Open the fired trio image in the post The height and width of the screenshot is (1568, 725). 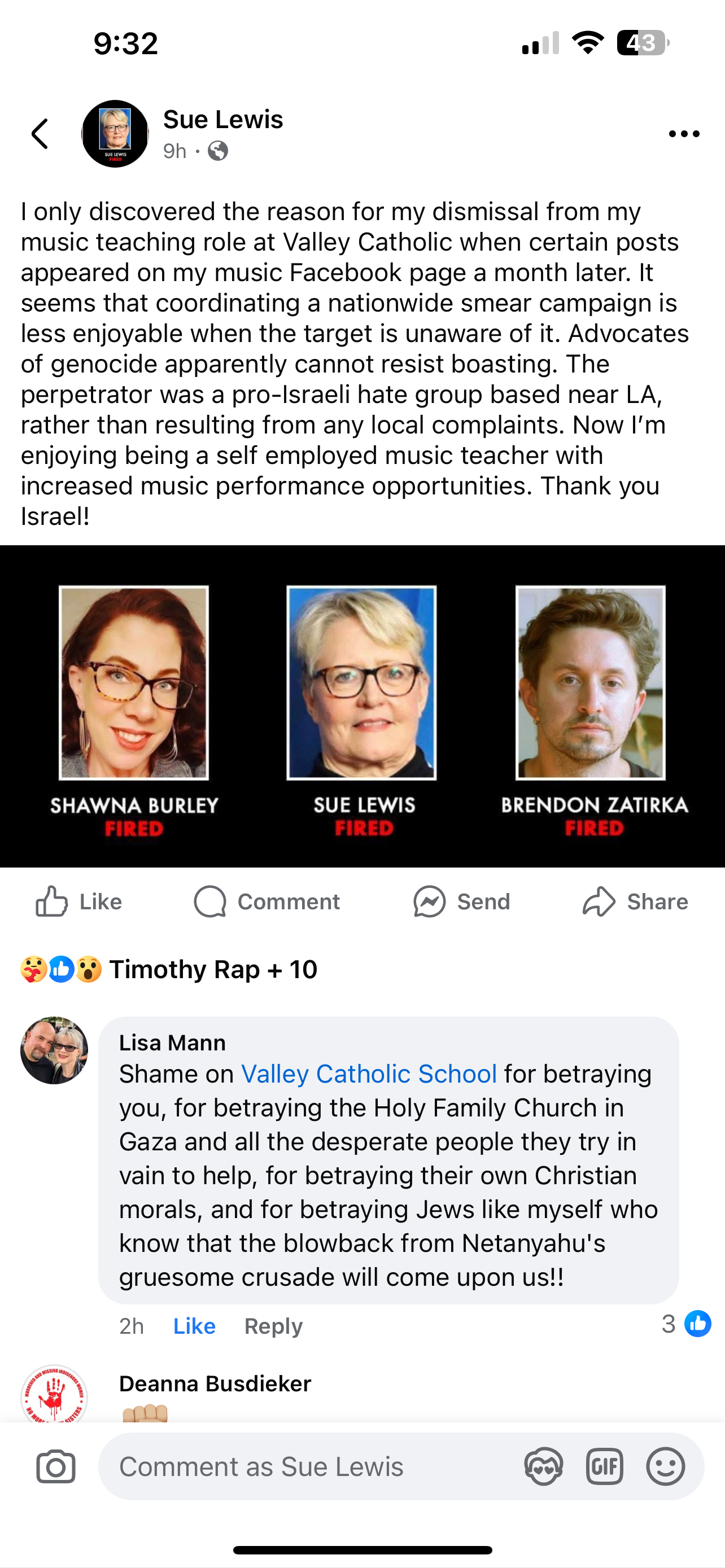[362, 706]
